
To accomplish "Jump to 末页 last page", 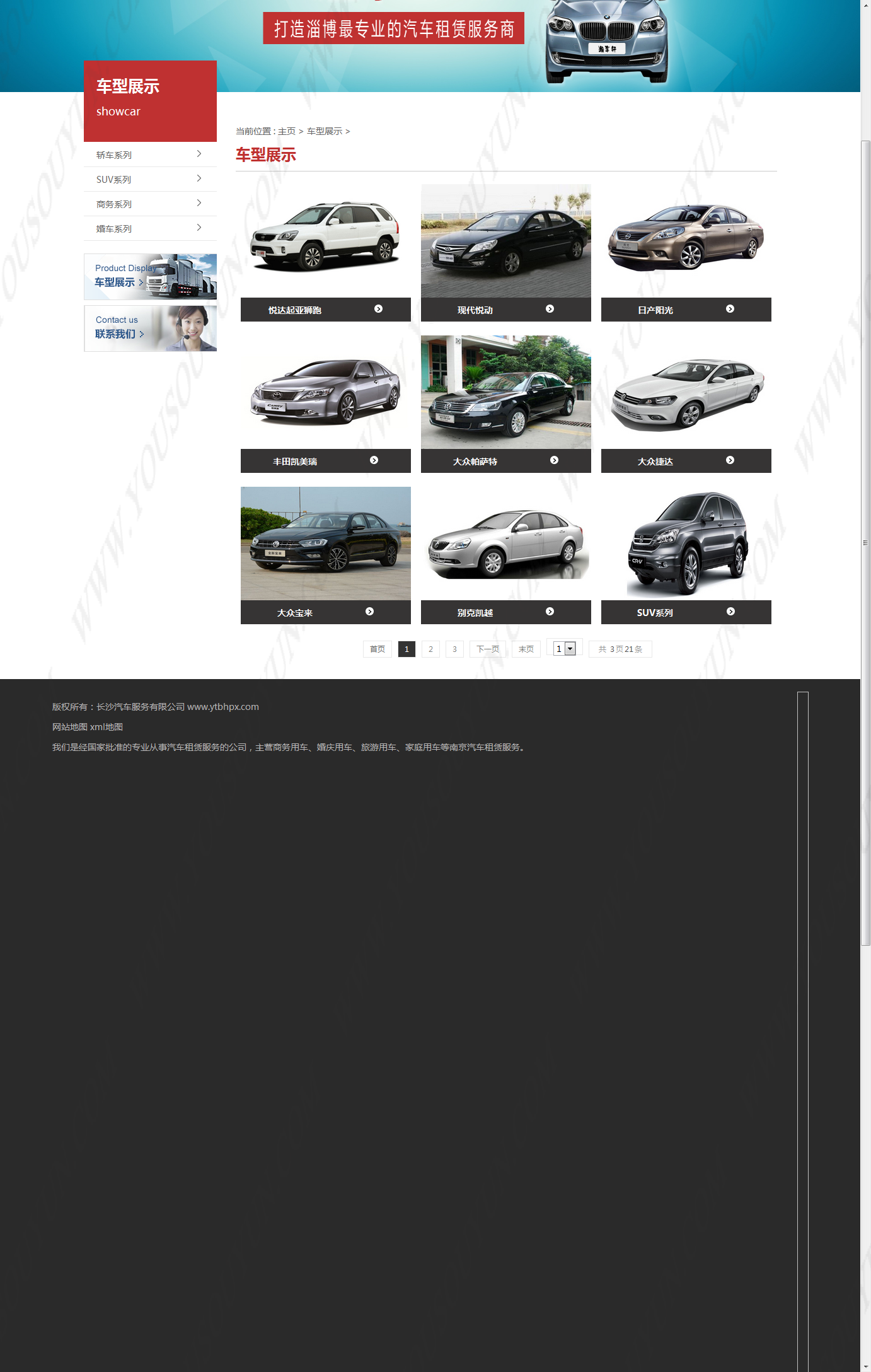I will (x=526, y=649).
